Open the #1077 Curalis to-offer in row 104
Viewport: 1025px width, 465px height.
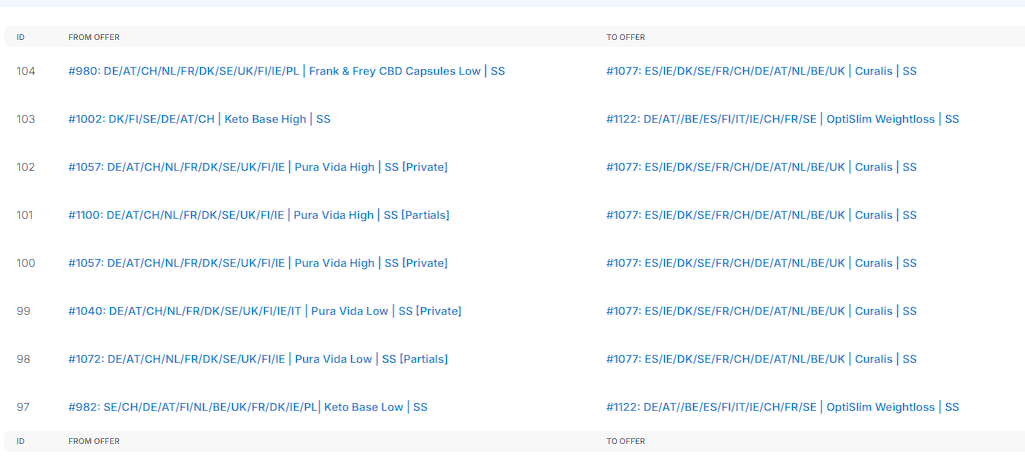762,71
